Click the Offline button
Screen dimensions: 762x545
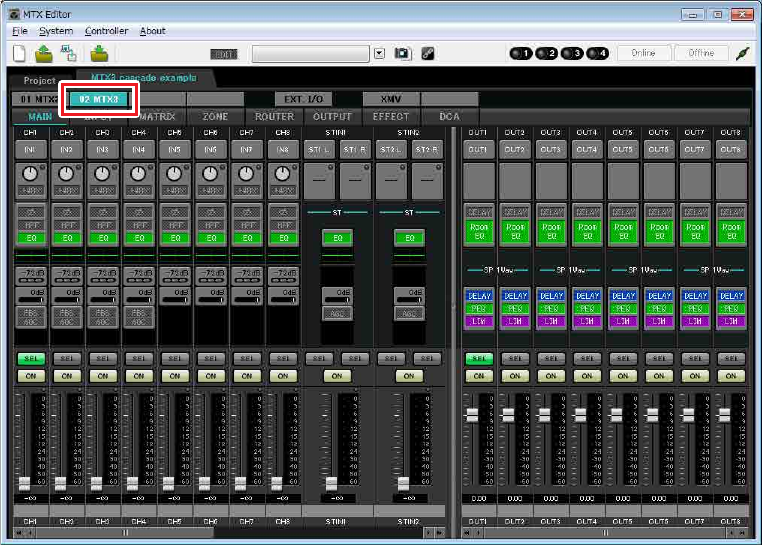click(701, 53)
